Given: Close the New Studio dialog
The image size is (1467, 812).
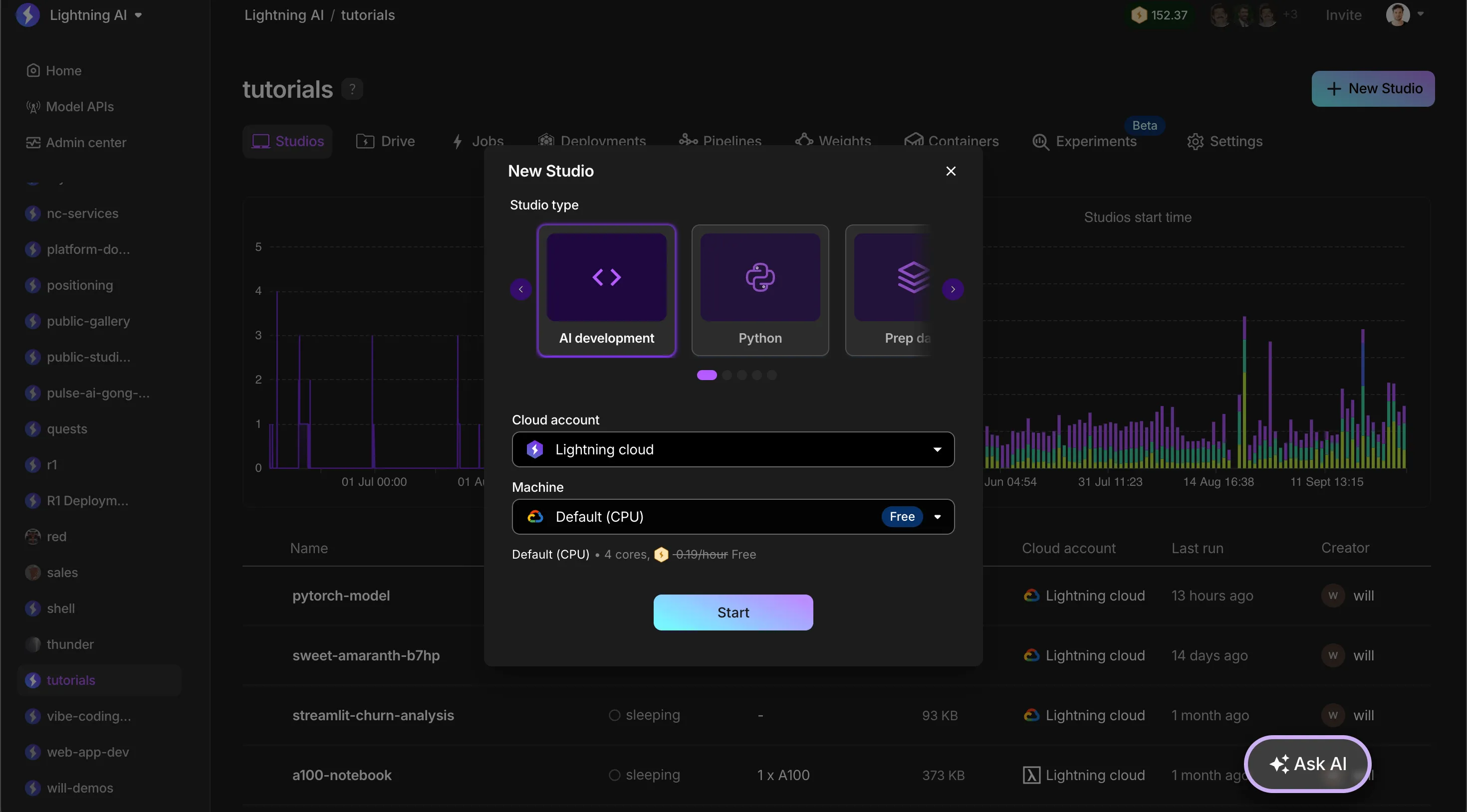Looking at the screenshot, I should point(951,171).
